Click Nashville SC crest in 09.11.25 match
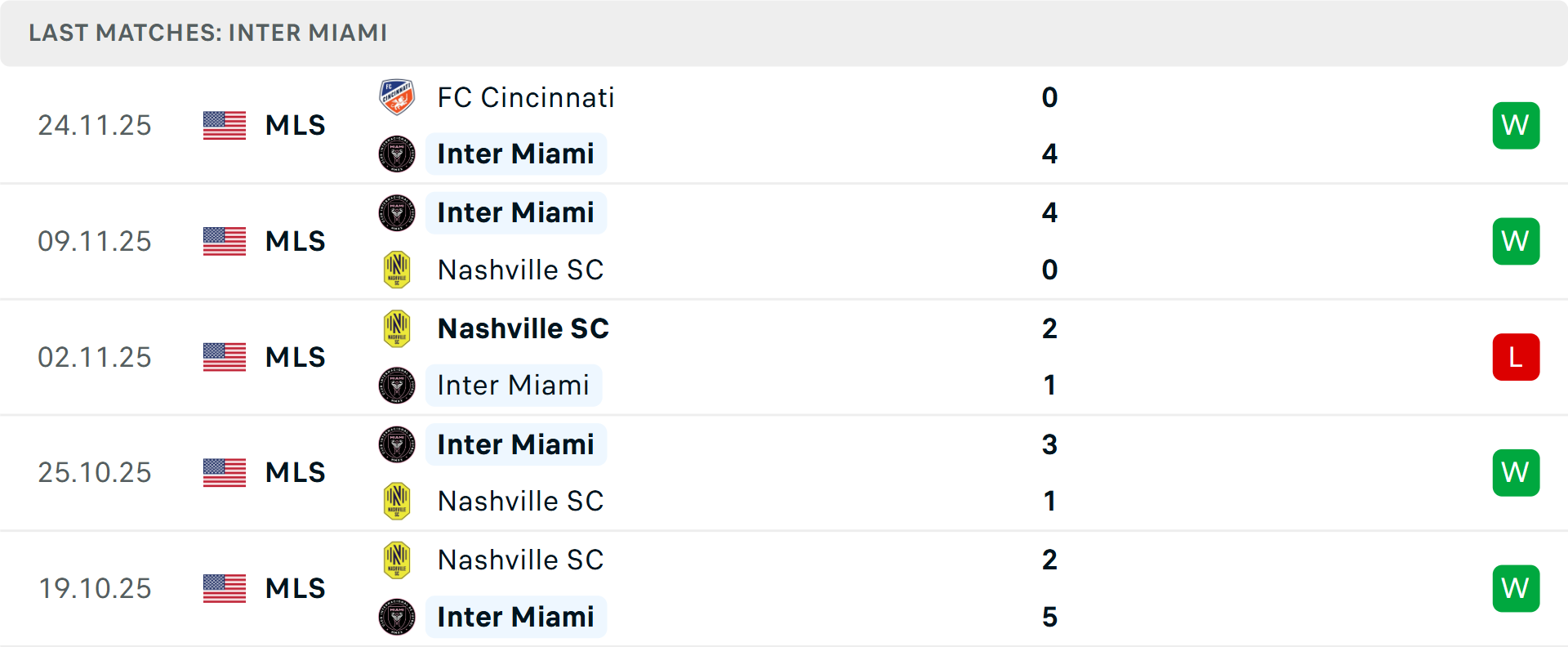Screen dimensions: 1568x647 (397, 270)
